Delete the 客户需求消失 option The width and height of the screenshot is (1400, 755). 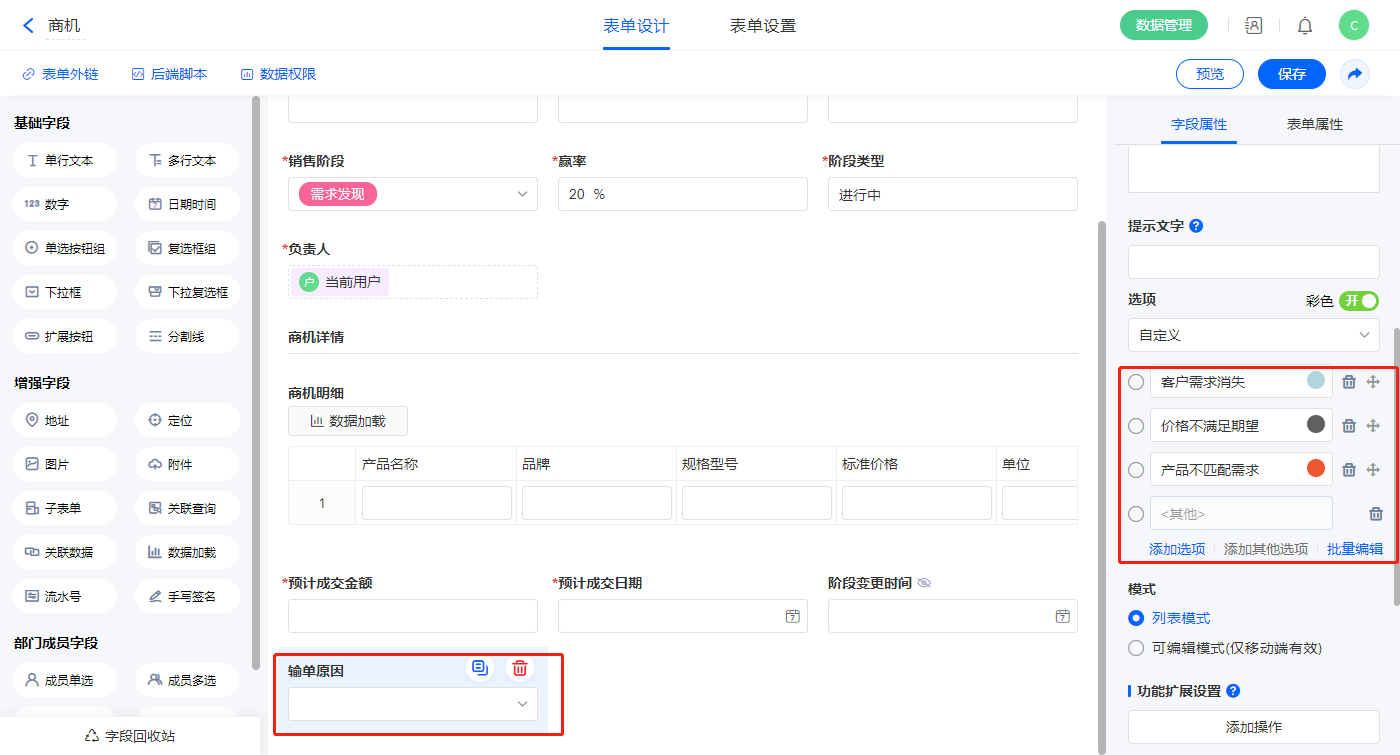click(1349, 382)
